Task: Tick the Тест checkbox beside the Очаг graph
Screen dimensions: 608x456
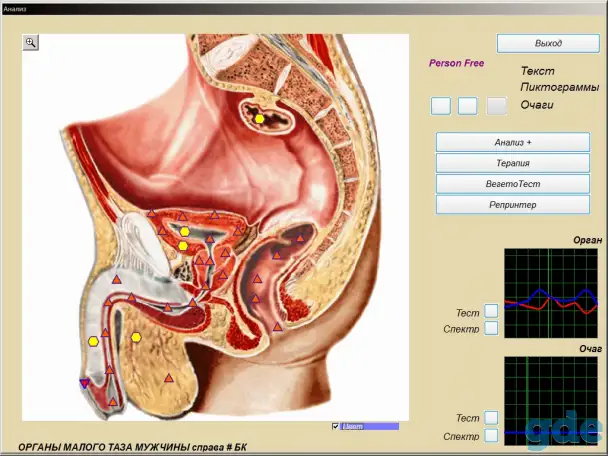Action: coord(491,418)
